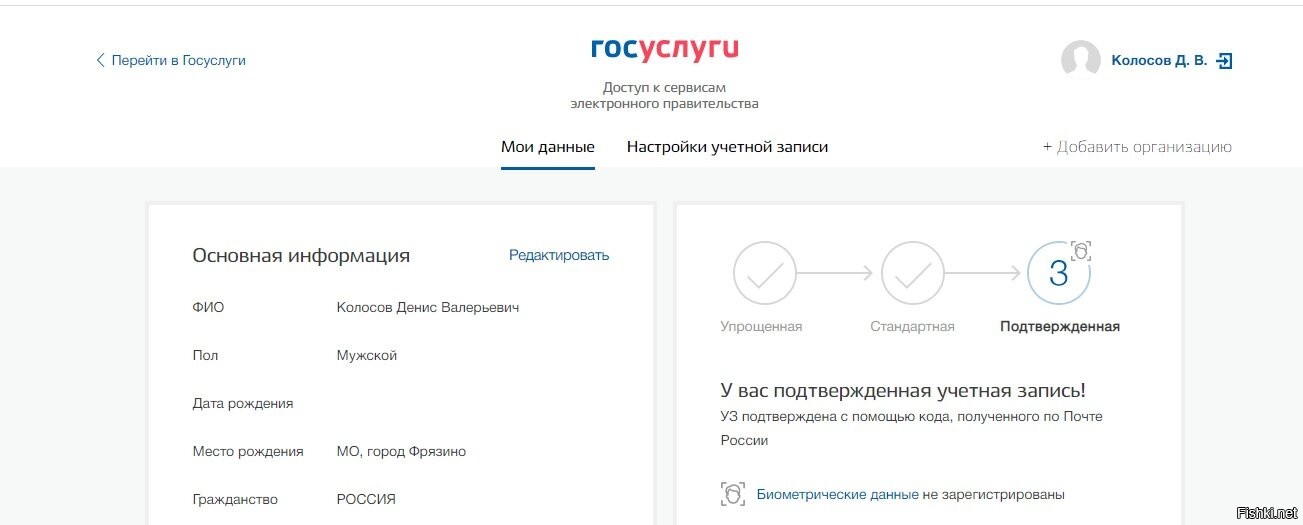Open the Биометрические данные link

point(837,494)
